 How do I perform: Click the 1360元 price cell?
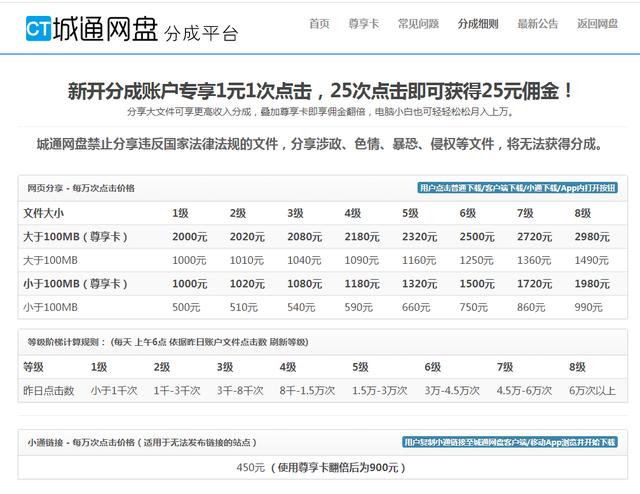pos(534,260)
